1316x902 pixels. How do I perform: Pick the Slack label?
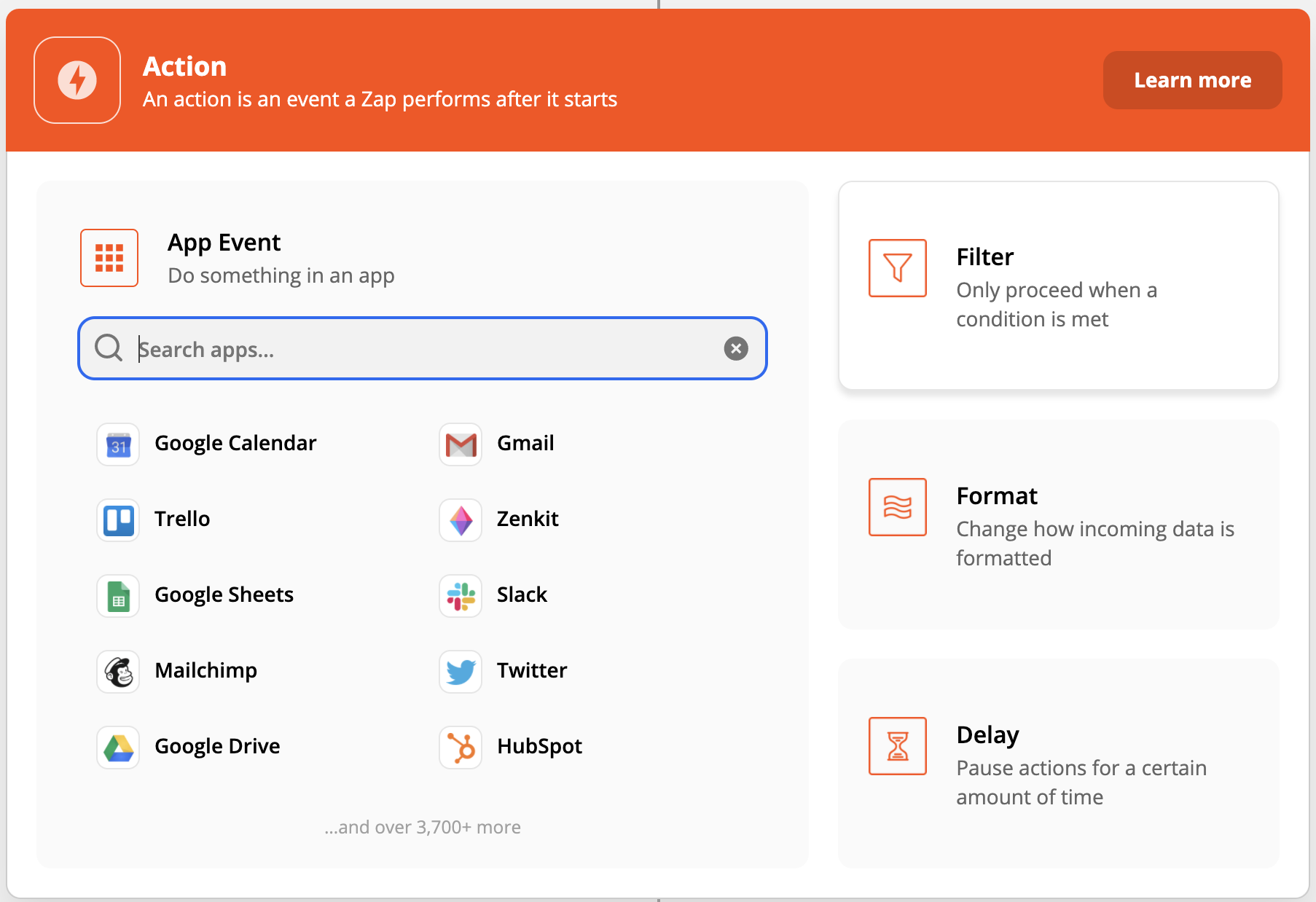(522, 595)
